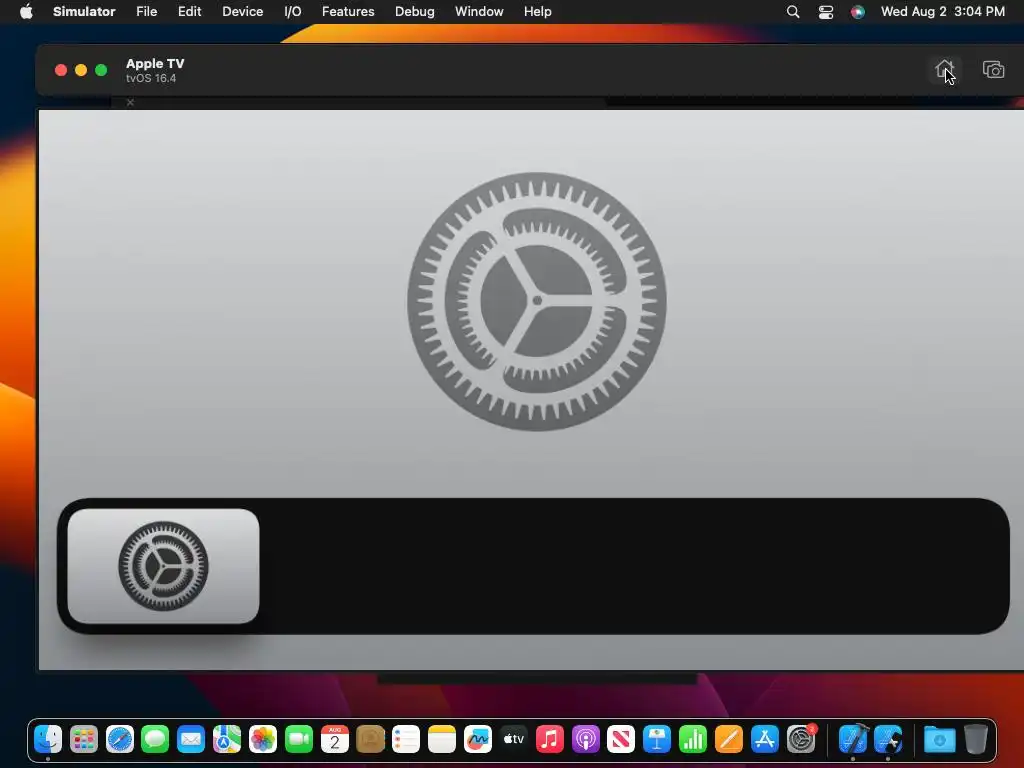Screen dimensions: 1024x768
Task: Open Calendar from the Dock
Action: [334, 739]
